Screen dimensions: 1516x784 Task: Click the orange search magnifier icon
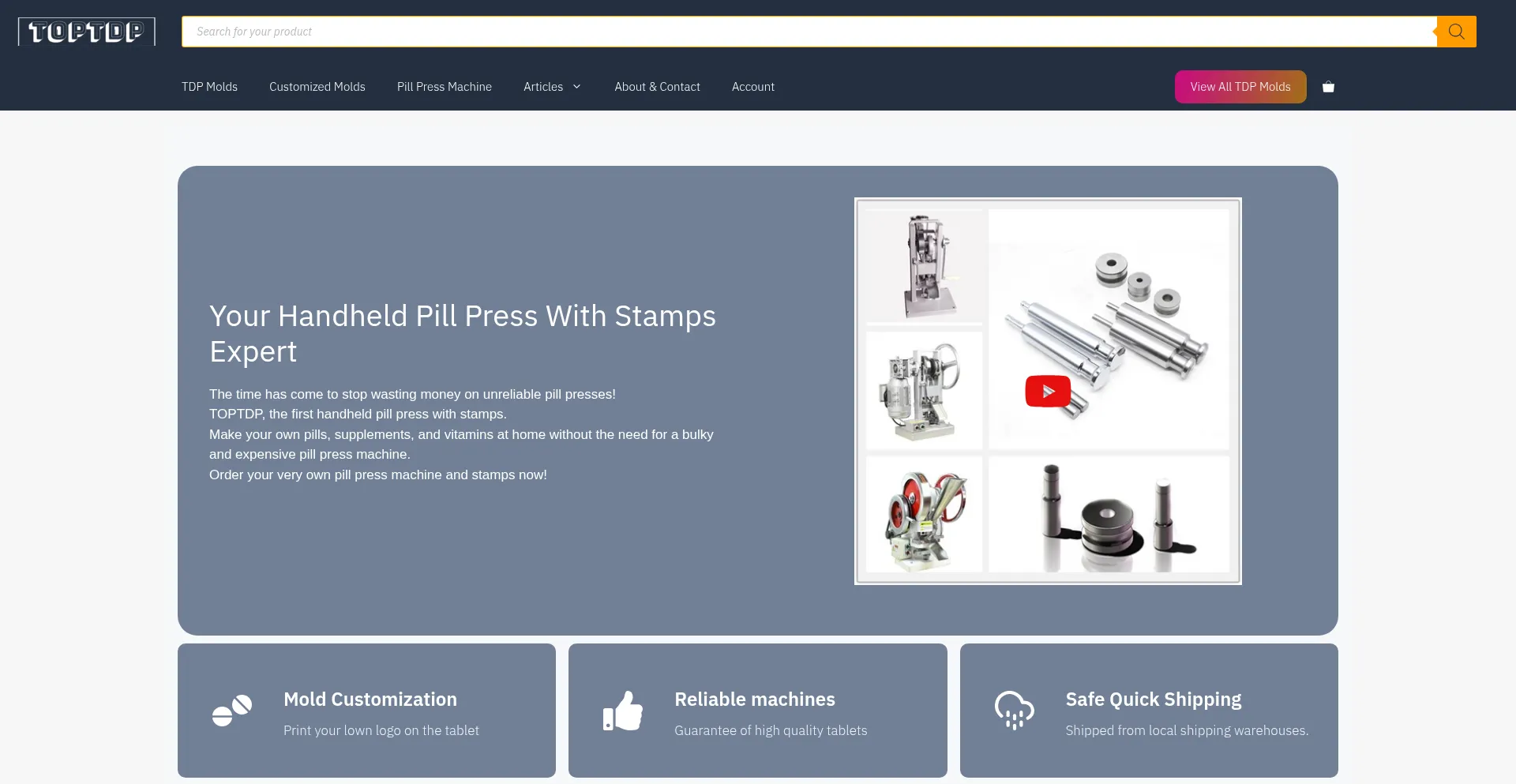click(x=1456, y=32)
